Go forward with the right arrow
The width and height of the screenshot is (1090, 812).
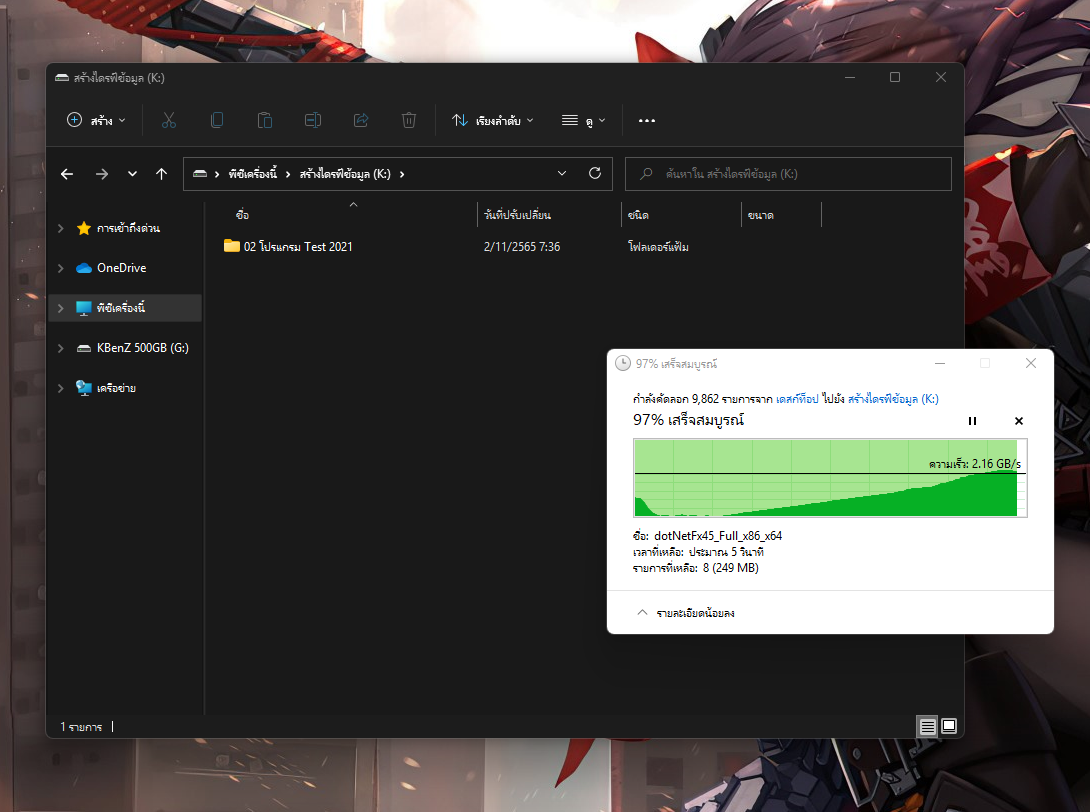click(101, 174)
